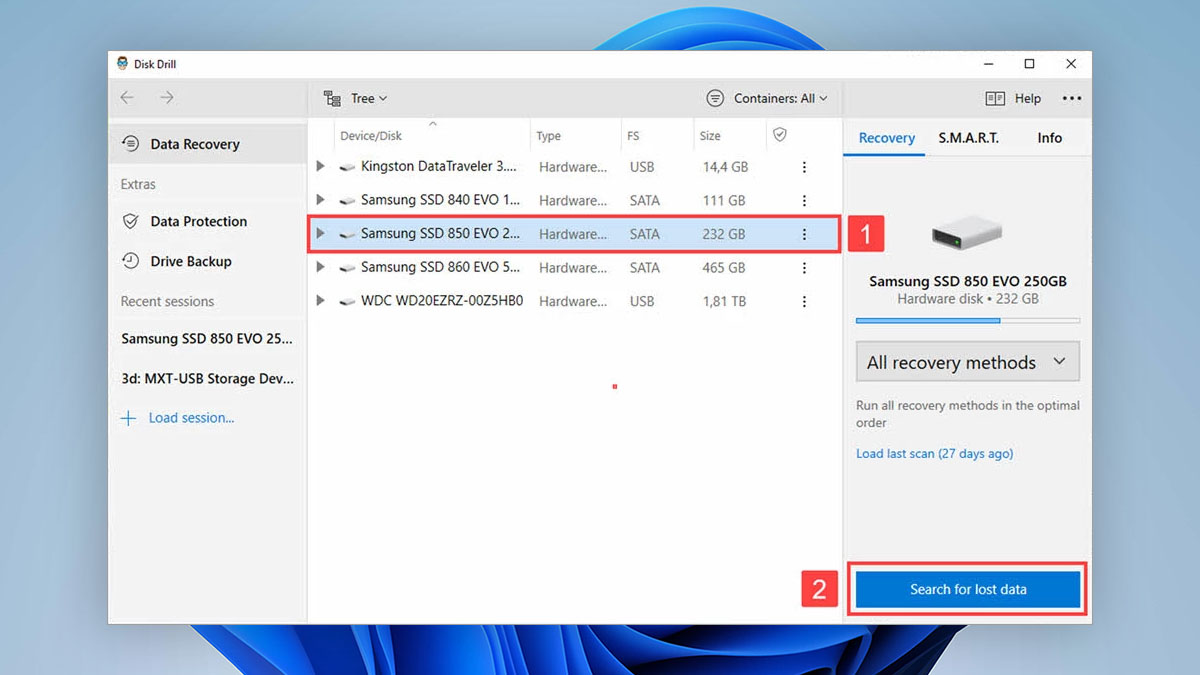Open the three-dot more options menu in toolbar
This screenshot has width=1200, height=675.
pyautogui.click(x=1072, y=98)
